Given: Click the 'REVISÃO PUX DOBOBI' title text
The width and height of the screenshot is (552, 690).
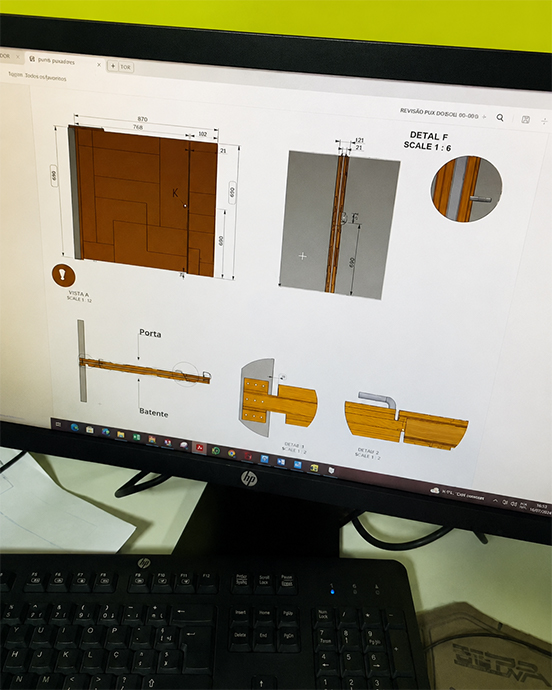Looking at the screenshot, I should tap(439, 114).
